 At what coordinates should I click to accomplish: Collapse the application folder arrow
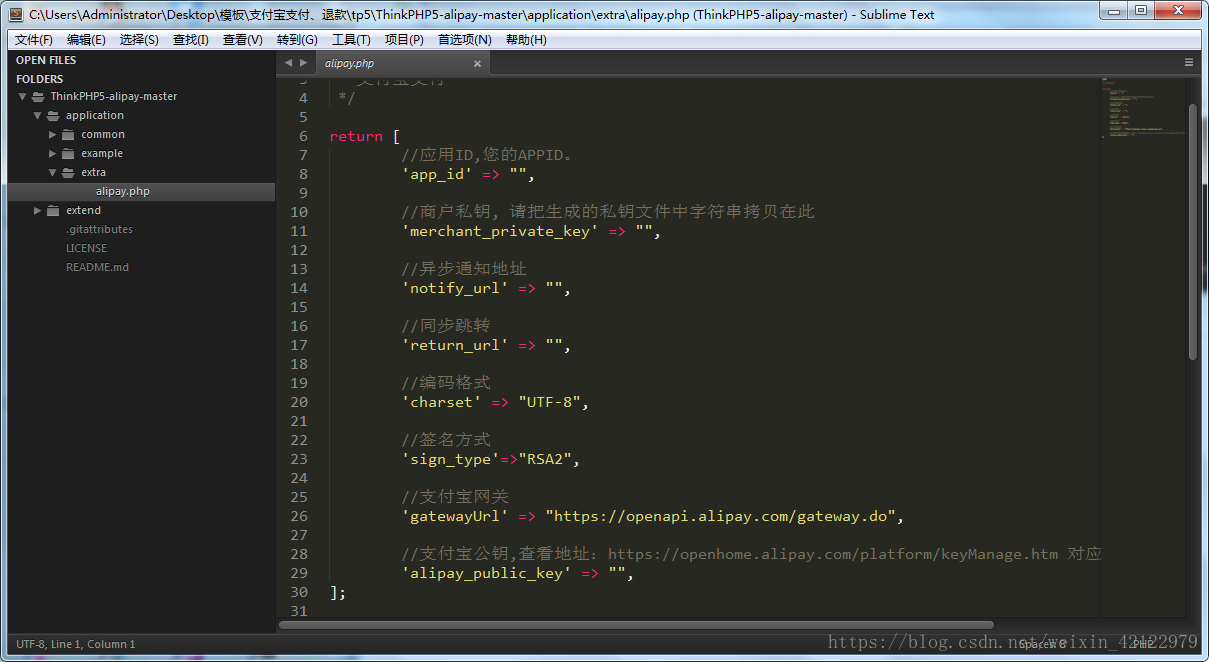(37, 116)
